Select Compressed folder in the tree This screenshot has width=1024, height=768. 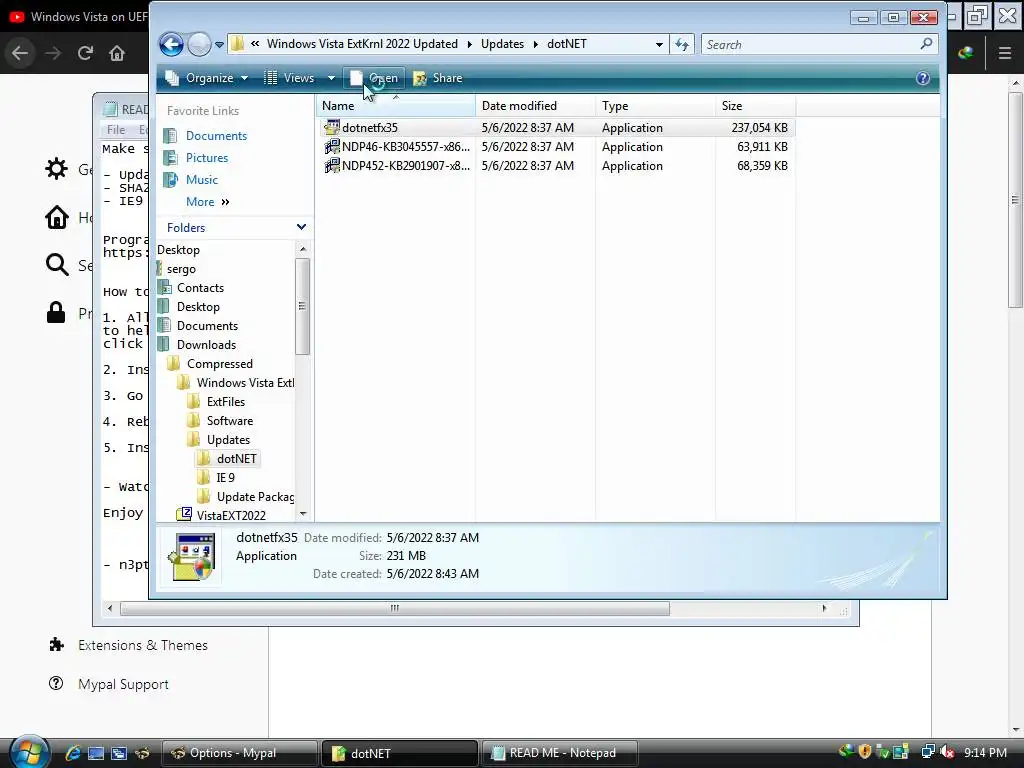[x=219, y=364]
